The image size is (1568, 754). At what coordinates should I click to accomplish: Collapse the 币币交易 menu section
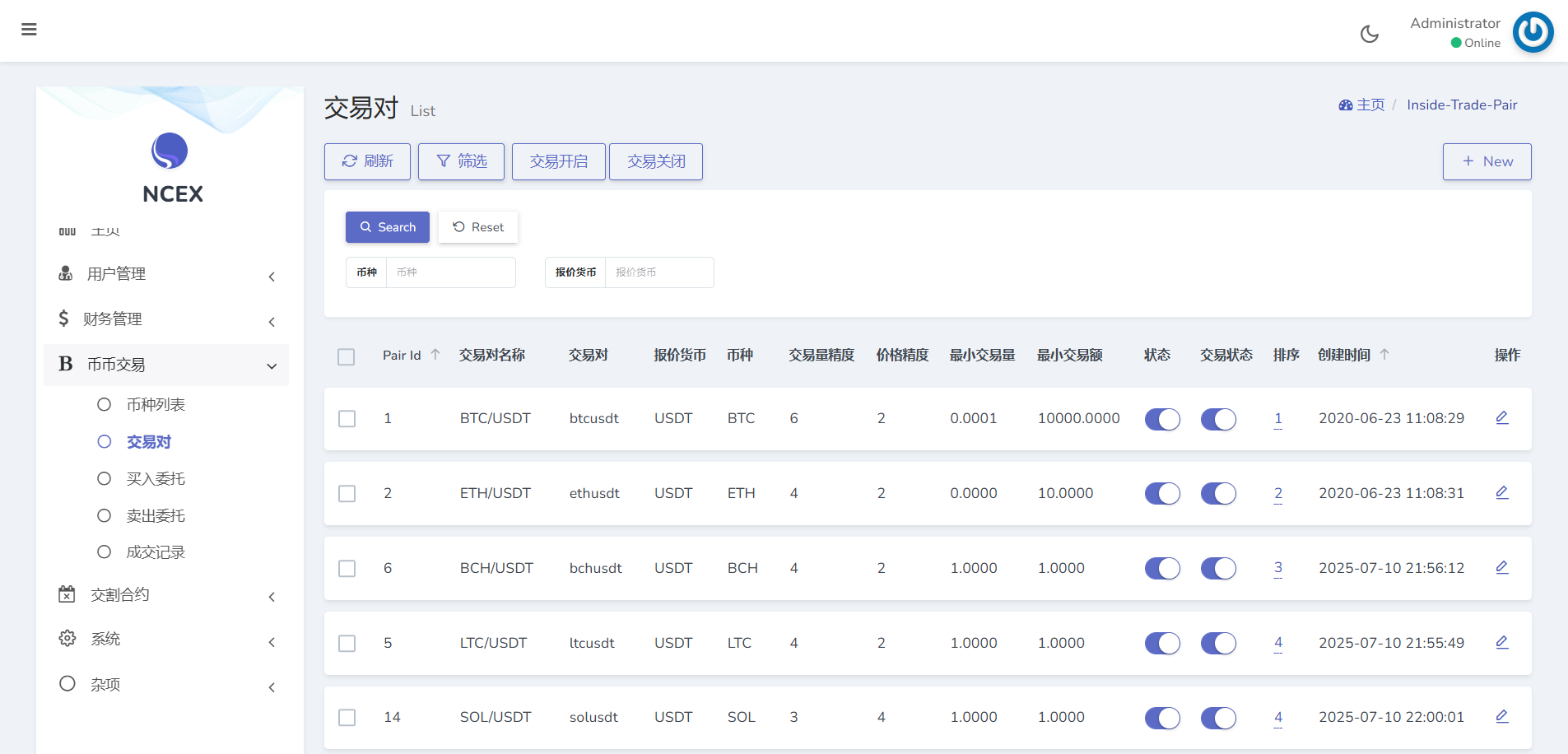169,365
